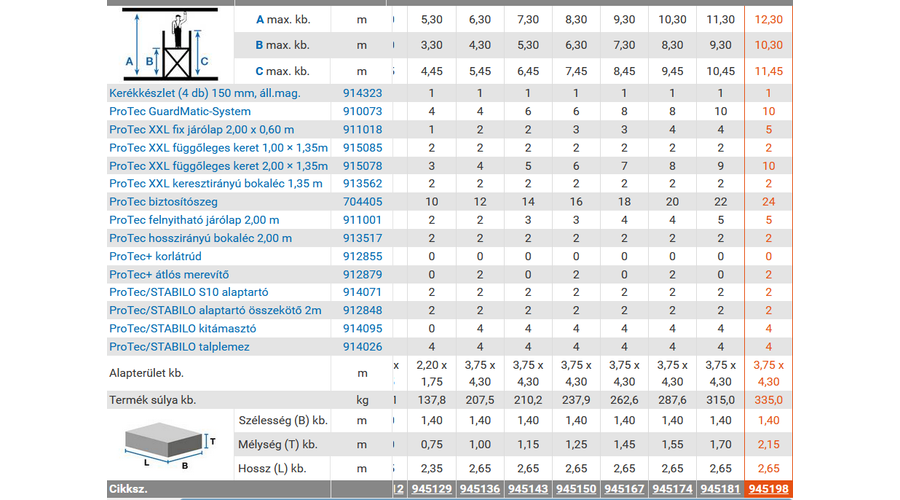Click article number 913562

362,184
